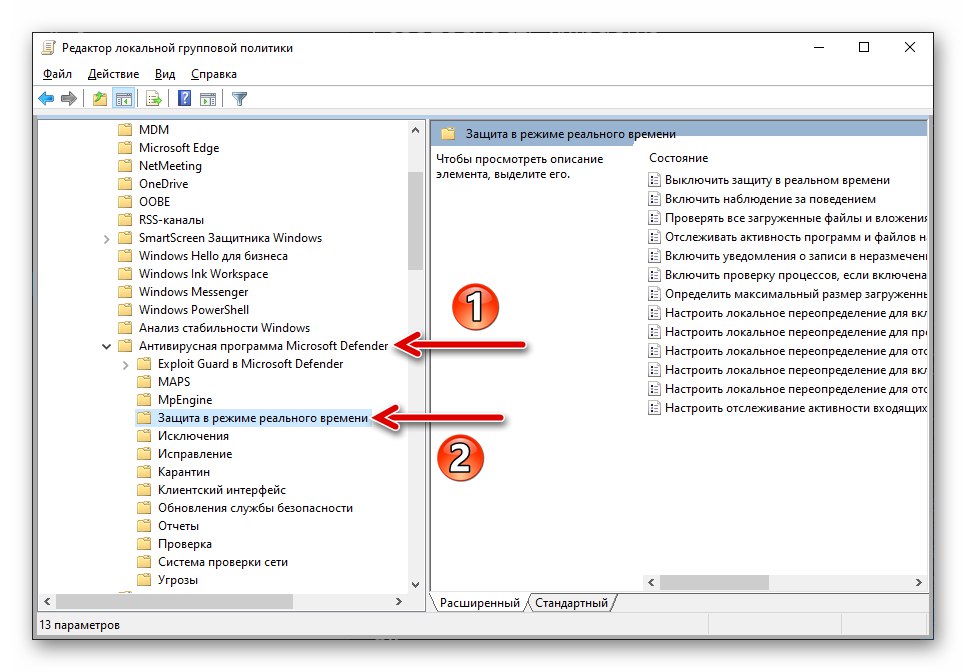Select the Исключения folder
This screenshot has width=966, height=672.
pos(183,435)
